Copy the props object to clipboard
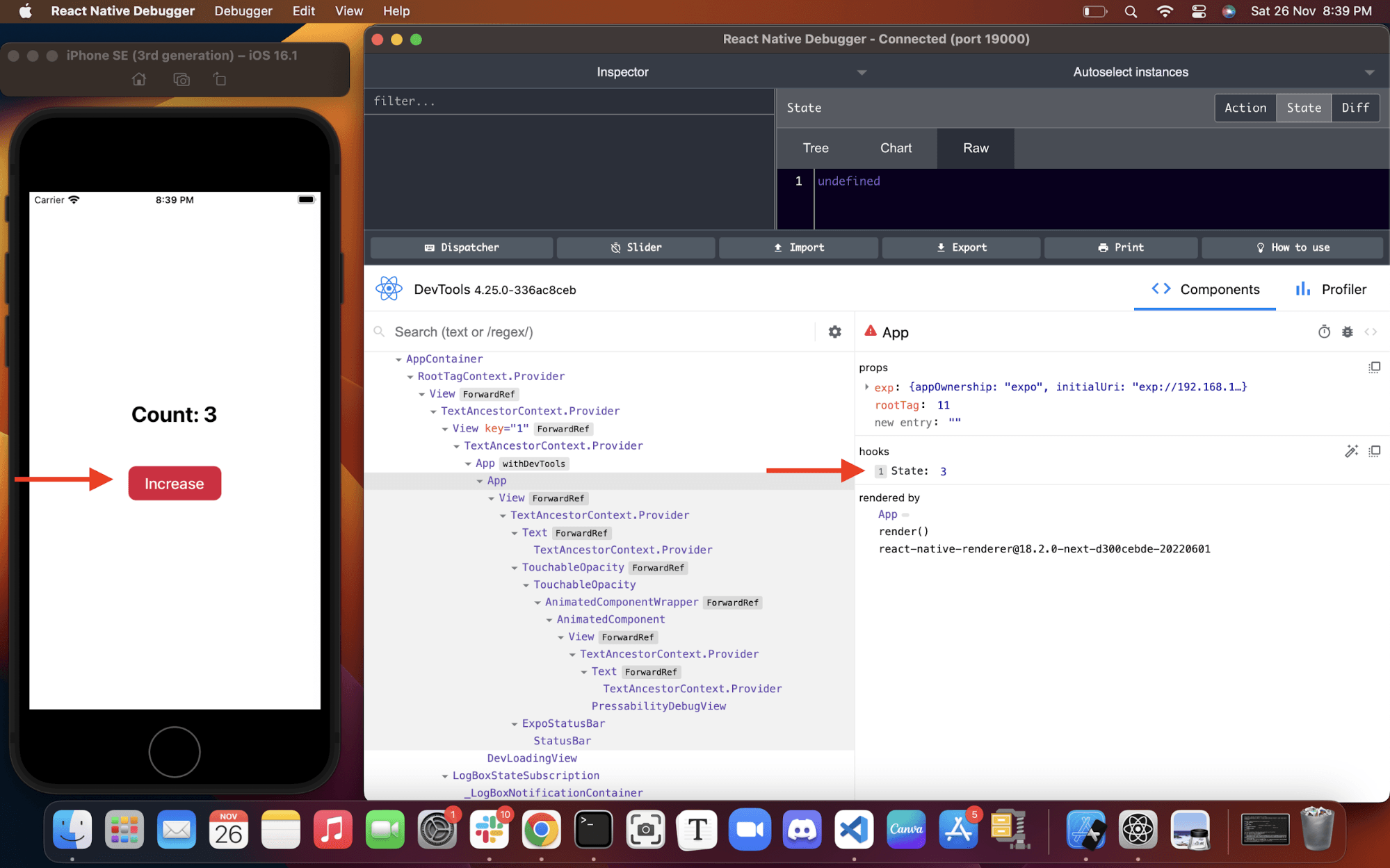This screenshot has height=868, width=1390. [x=1375, y=367]
